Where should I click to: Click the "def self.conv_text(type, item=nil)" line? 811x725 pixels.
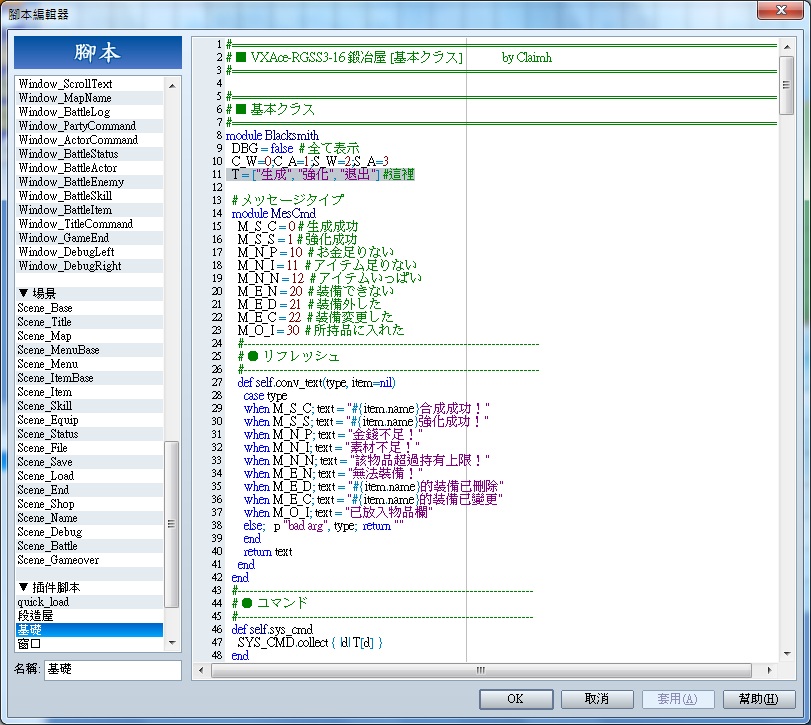[317, 383]
